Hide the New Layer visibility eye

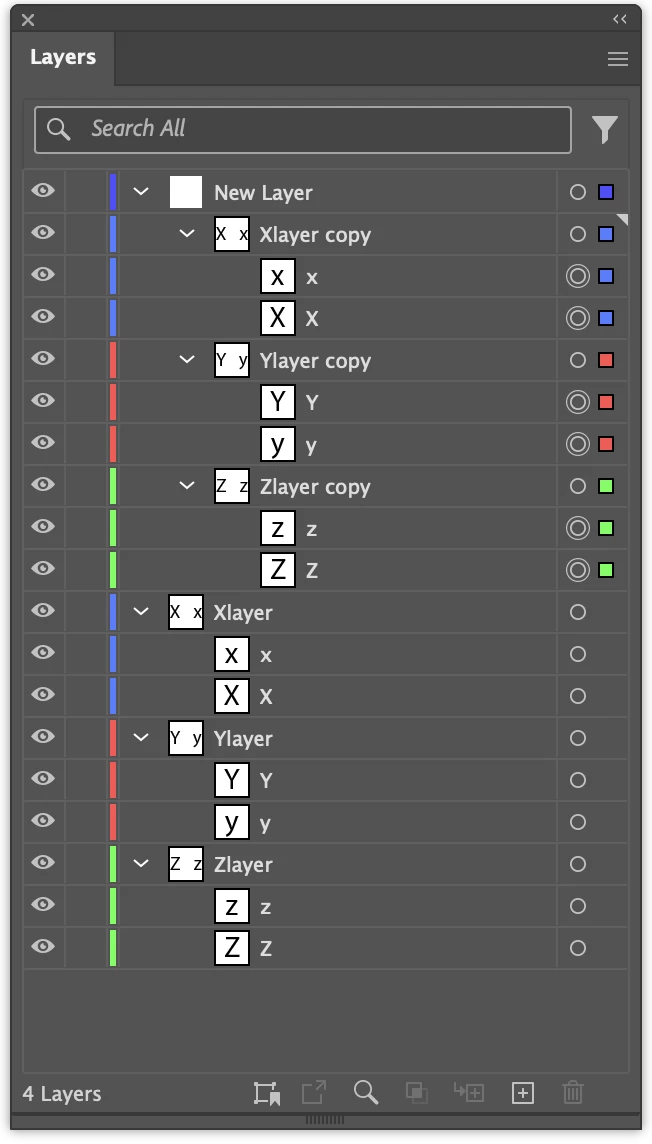(x=43, y=190)
